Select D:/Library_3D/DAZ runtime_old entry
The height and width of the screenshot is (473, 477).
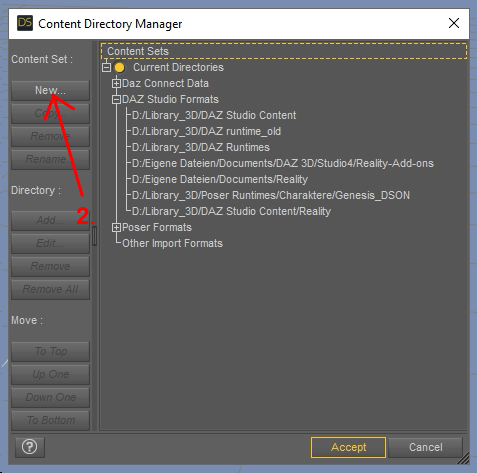206,131
